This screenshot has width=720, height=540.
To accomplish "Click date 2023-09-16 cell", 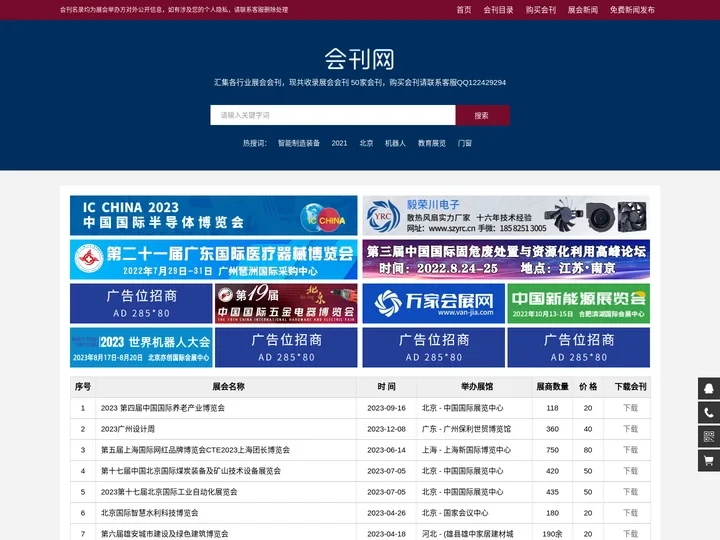I will click(x=386, y=408).
